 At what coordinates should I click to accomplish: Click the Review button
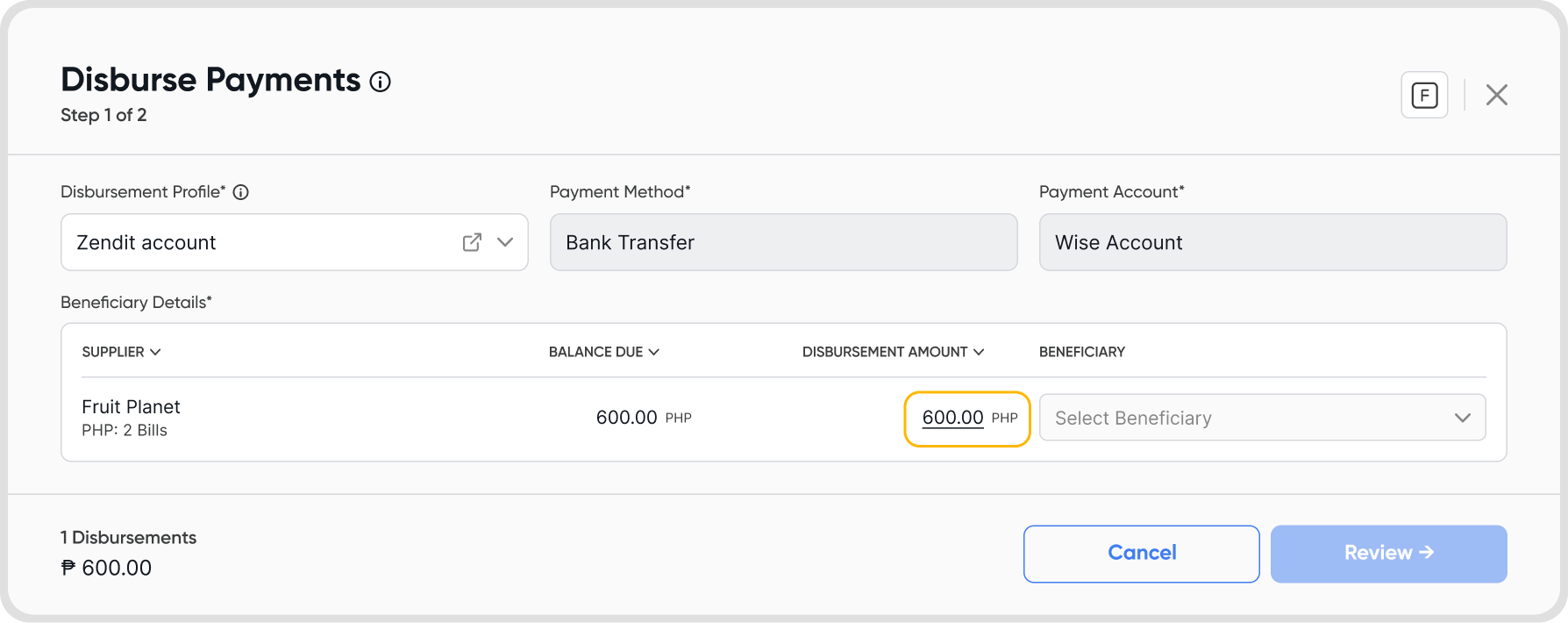(1388, 553)
